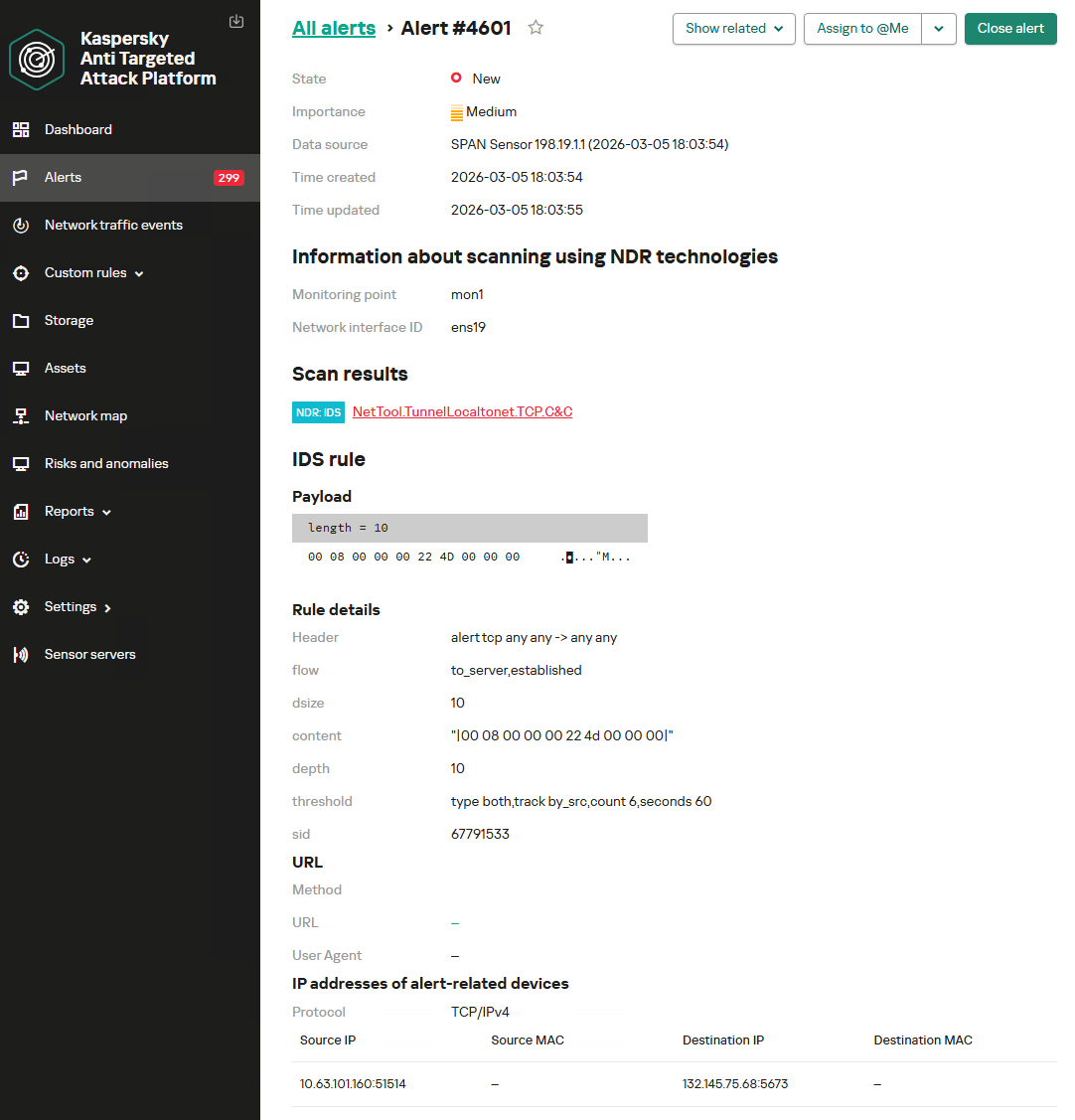
Task: Click the Sensor servers icon
Action: tap(21, 655)
